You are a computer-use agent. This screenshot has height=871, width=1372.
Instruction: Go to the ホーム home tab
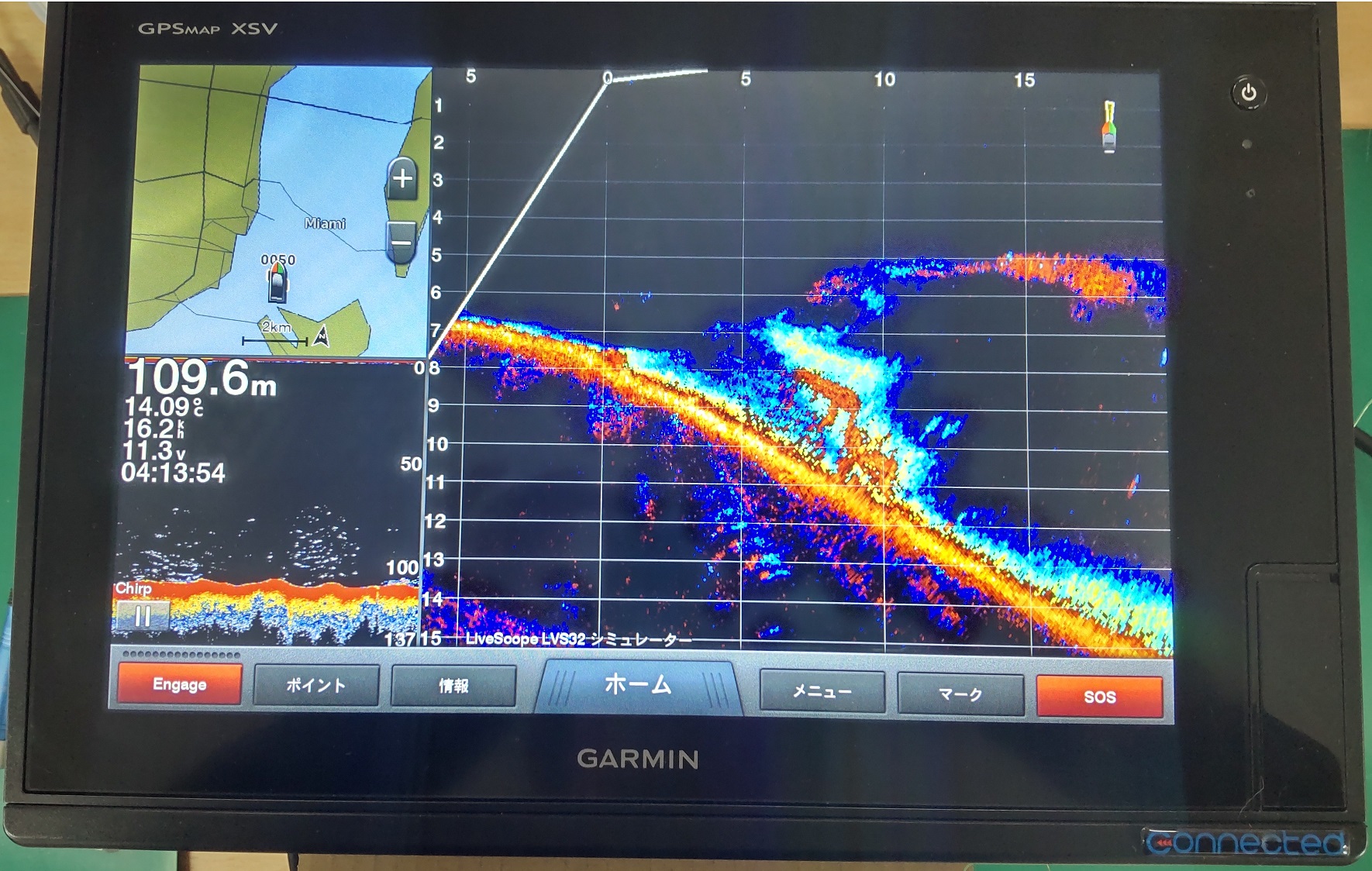(x=638, y=685)
